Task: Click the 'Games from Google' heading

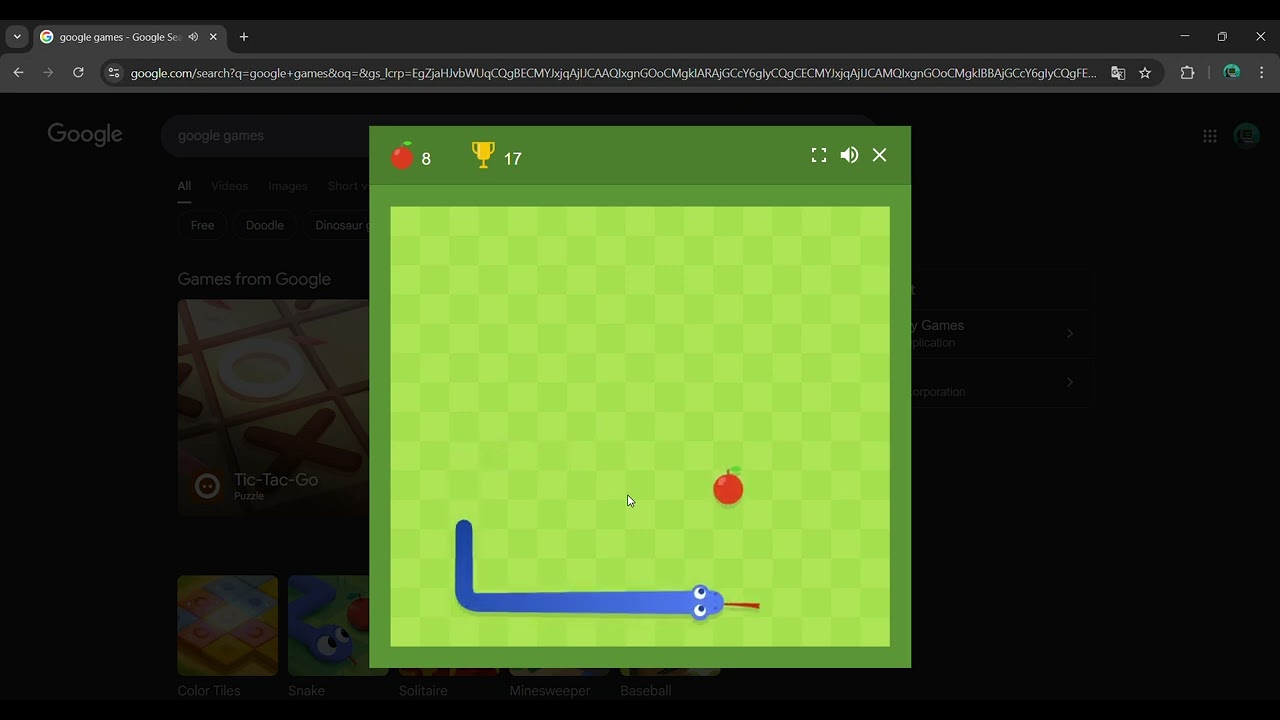Action: click(254, 279)
